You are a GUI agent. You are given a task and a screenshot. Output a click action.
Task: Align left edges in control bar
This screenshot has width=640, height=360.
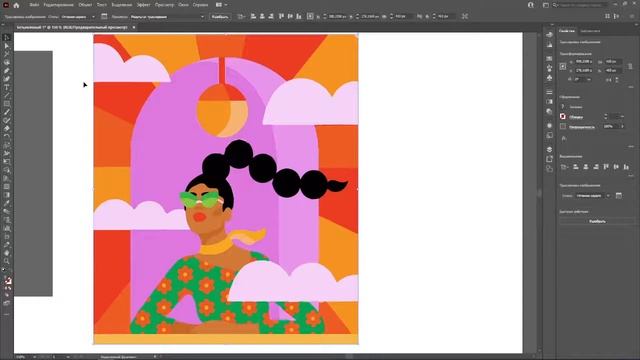pyautogui.click(x=253, y=16)
